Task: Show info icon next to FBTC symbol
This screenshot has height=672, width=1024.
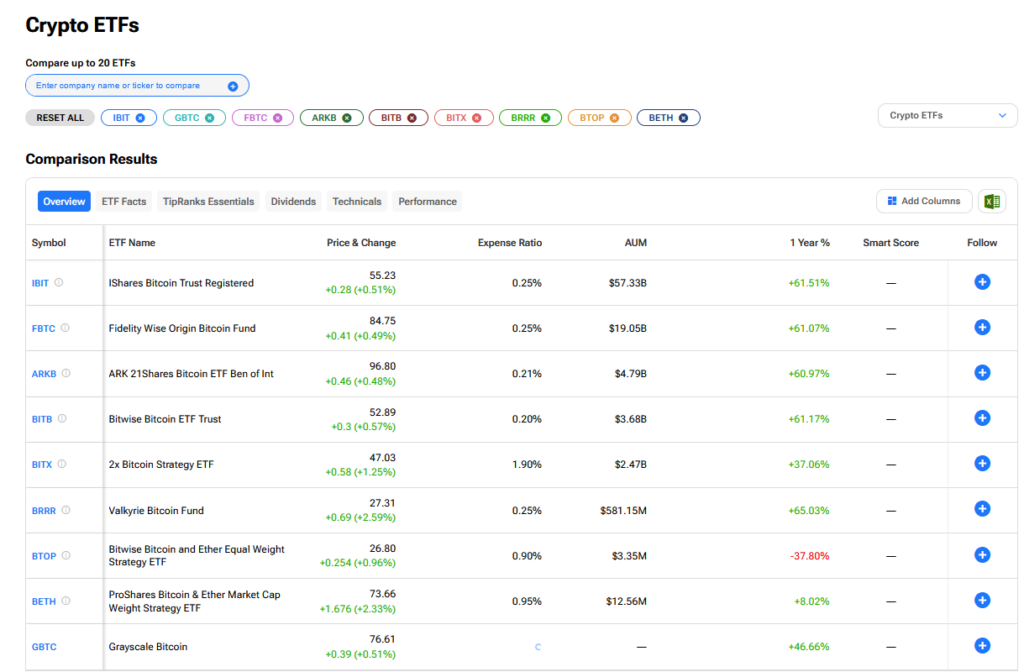Action: click(65, 328)
